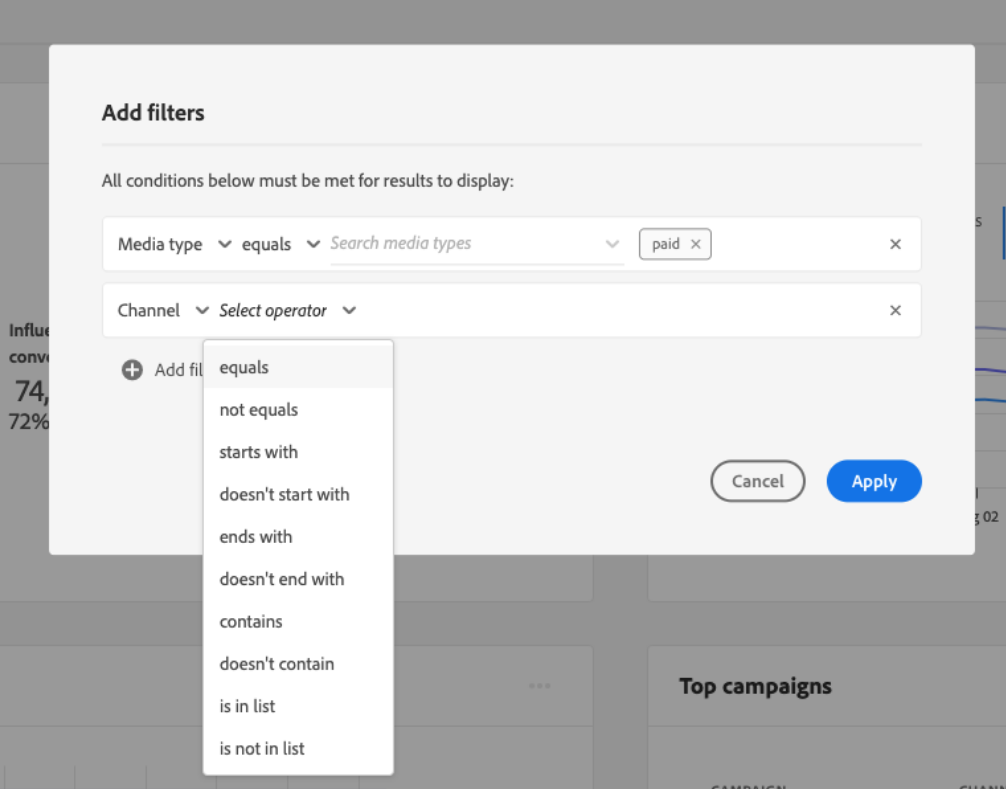The height and width of the screenshot is (789, 1006).
Task: Remove the paid tag
Action: click(x=695, y=244)
